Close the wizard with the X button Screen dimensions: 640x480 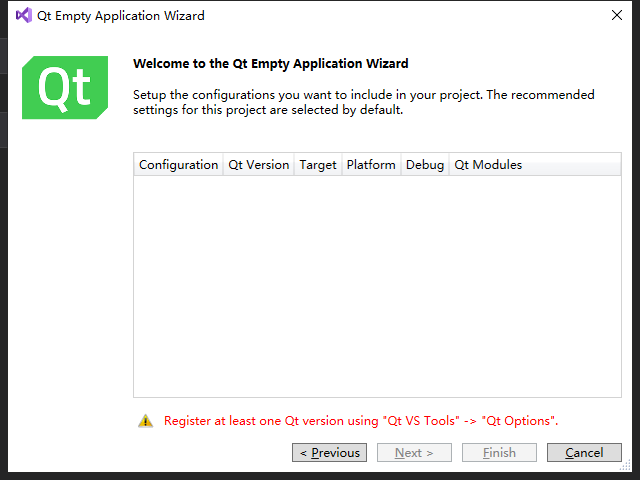617,15
